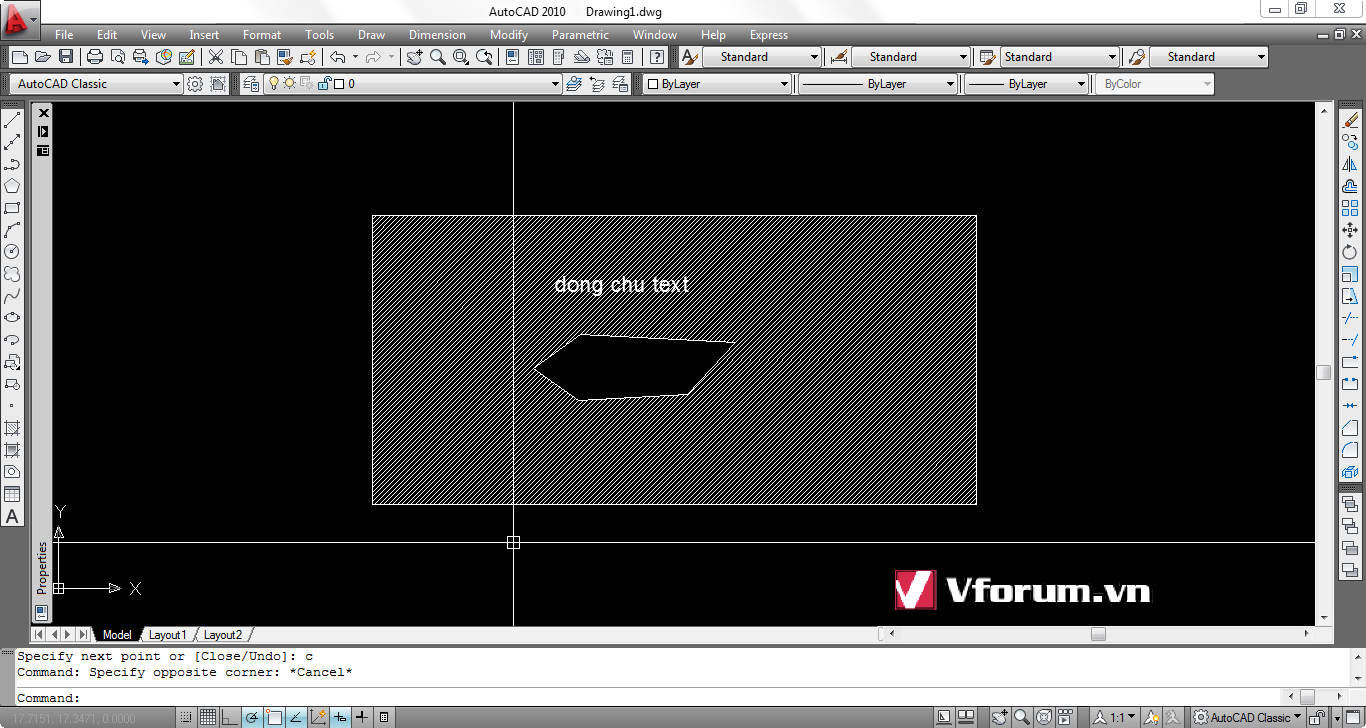The image size is (1366, 728).
Task: Open the Dimension menu
Action: tap(437, 35)
